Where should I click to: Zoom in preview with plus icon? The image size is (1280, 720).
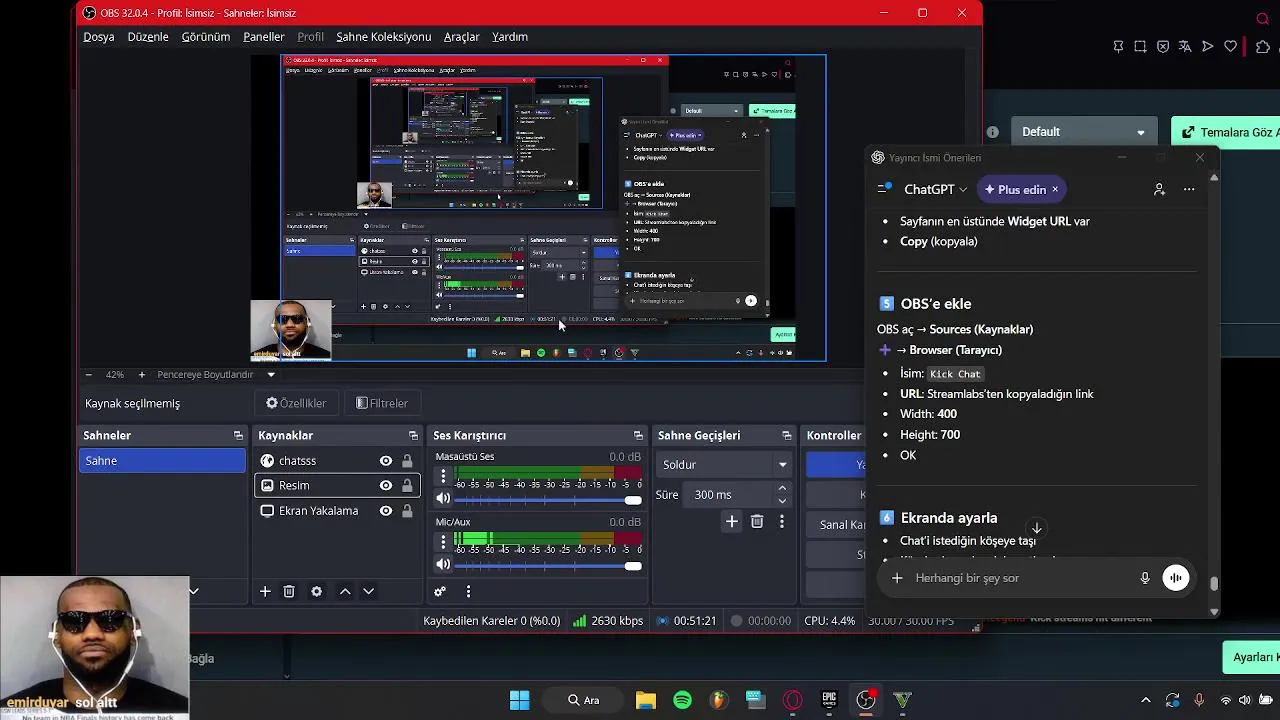click(141, 374)
